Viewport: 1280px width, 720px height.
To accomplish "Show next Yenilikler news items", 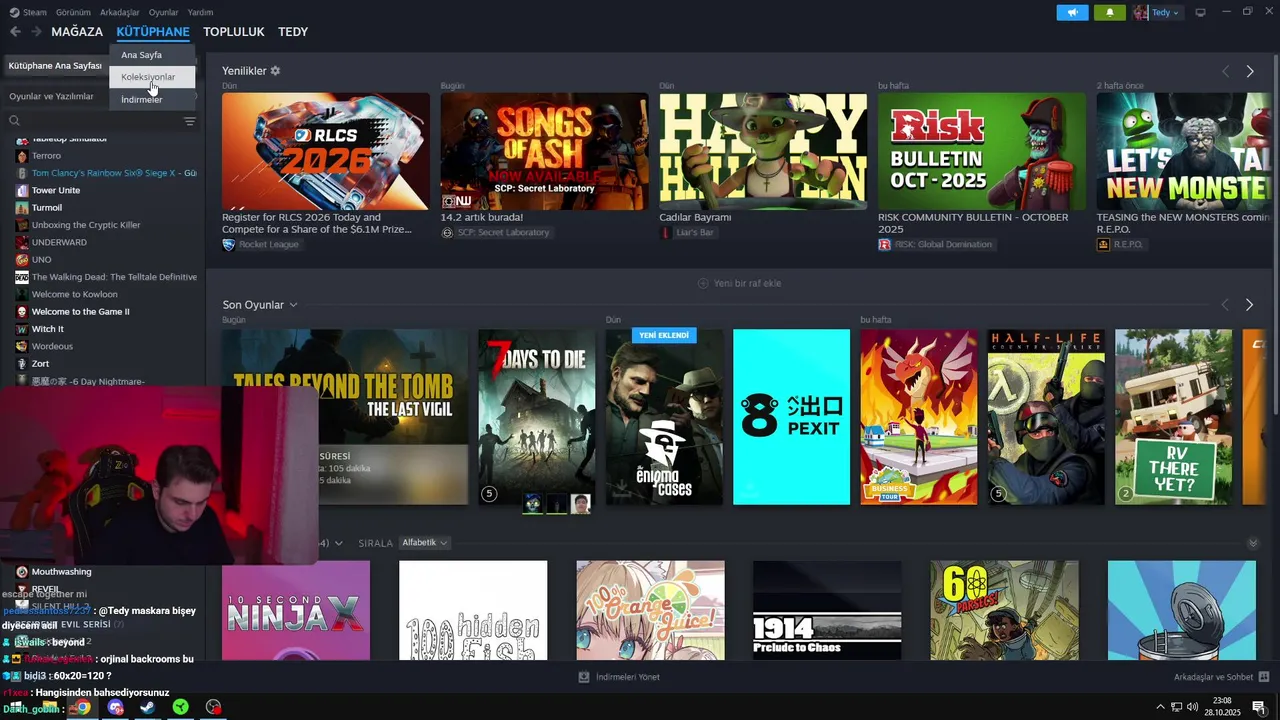I will tap(1249, 71).
